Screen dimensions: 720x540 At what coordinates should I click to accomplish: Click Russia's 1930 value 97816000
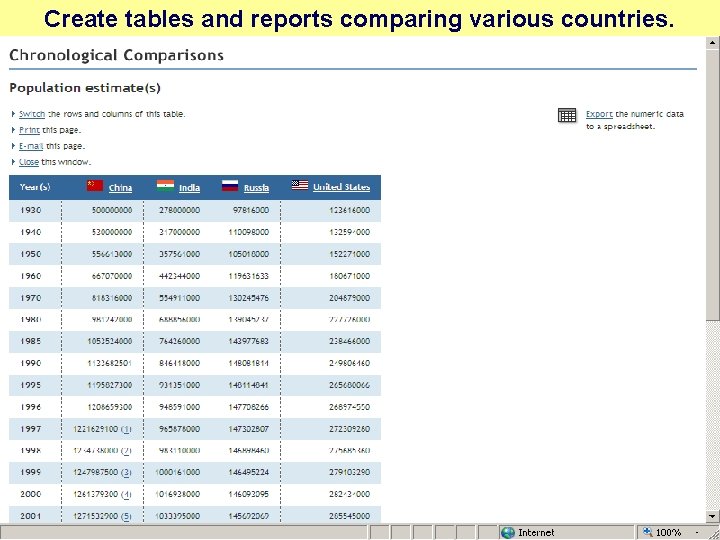click(251, 210)
